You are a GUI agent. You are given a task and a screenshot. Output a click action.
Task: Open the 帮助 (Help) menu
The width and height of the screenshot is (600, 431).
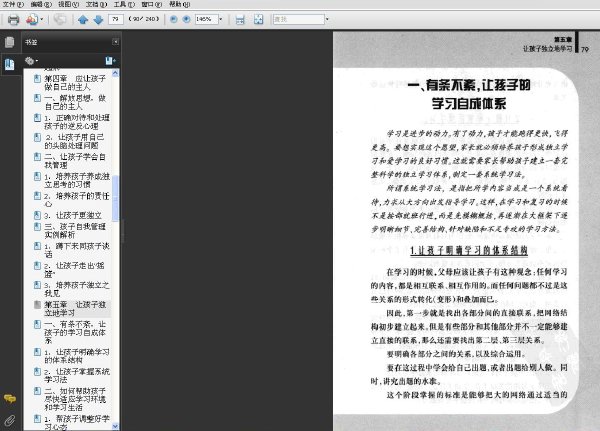(179, 4)
